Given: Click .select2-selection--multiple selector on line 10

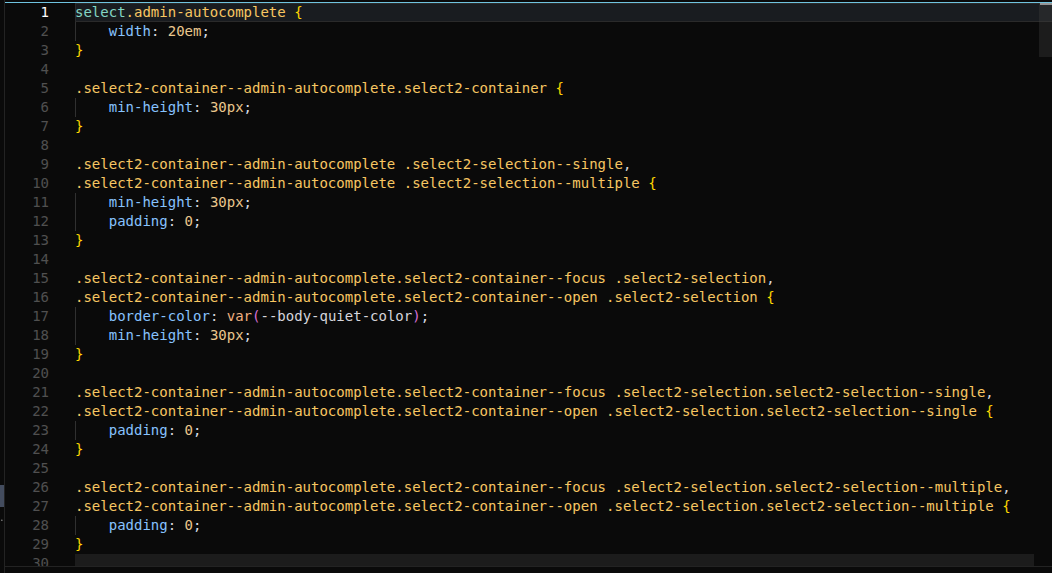Looking at the screenshot, I should pyautogui.click(x=521, y=183).
